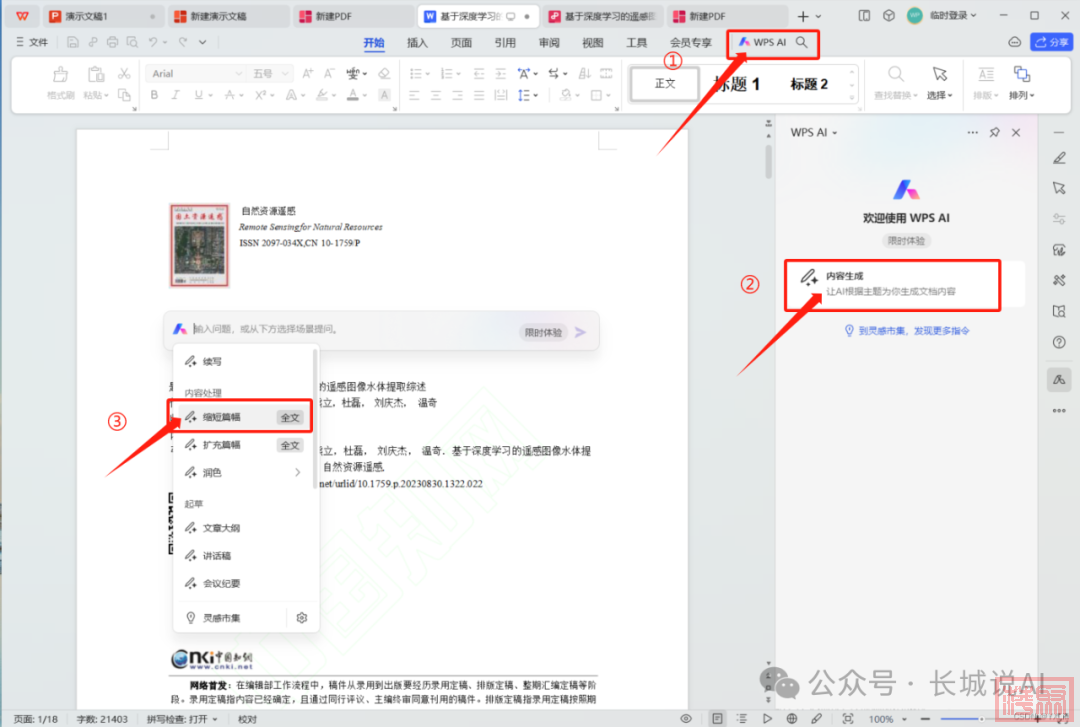
Task: Click the format painter 格式刷 icon
Action: (x=60, y=75)
